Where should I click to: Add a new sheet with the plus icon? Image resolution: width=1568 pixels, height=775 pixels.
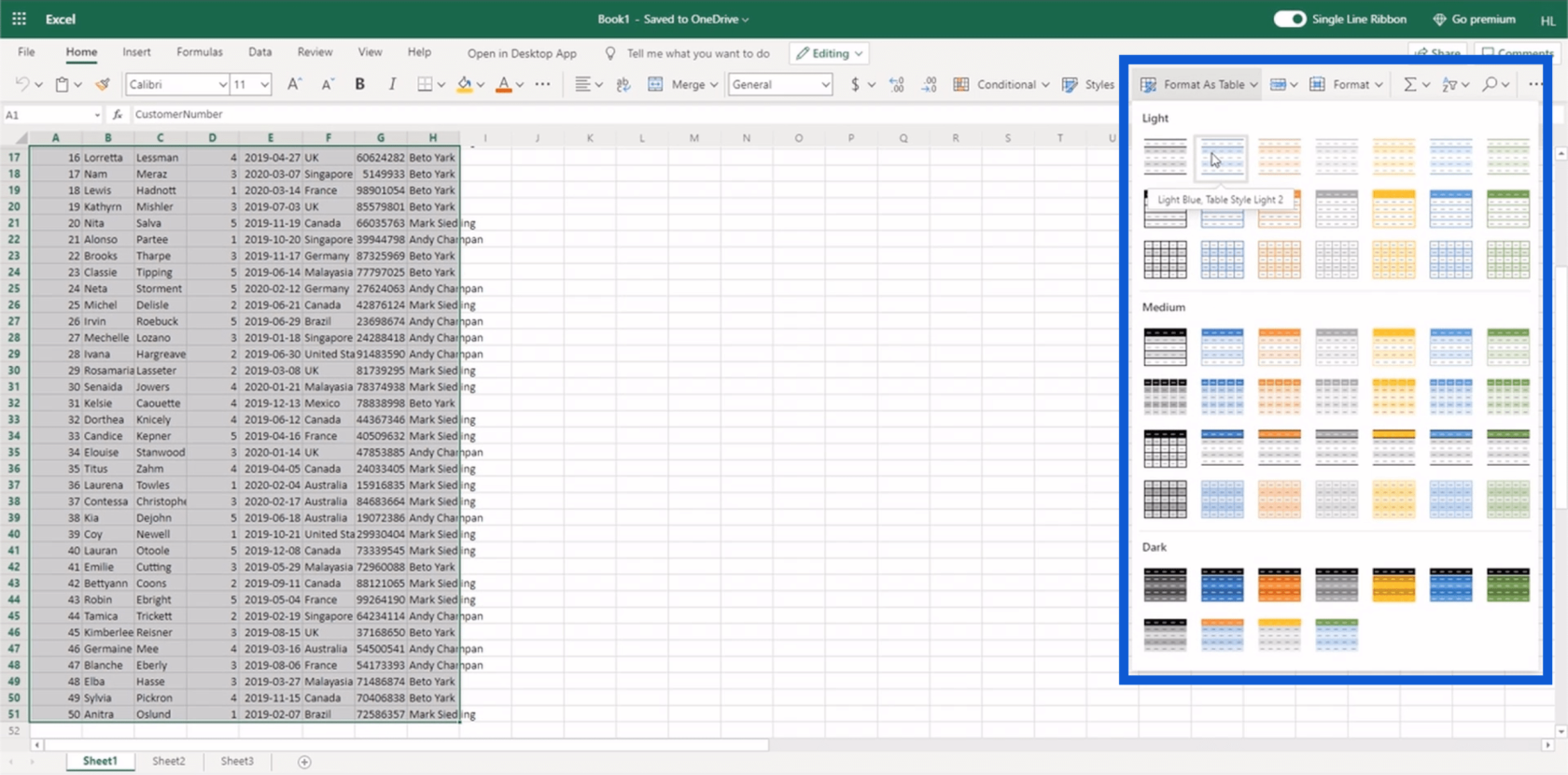(x=304, y=762)
